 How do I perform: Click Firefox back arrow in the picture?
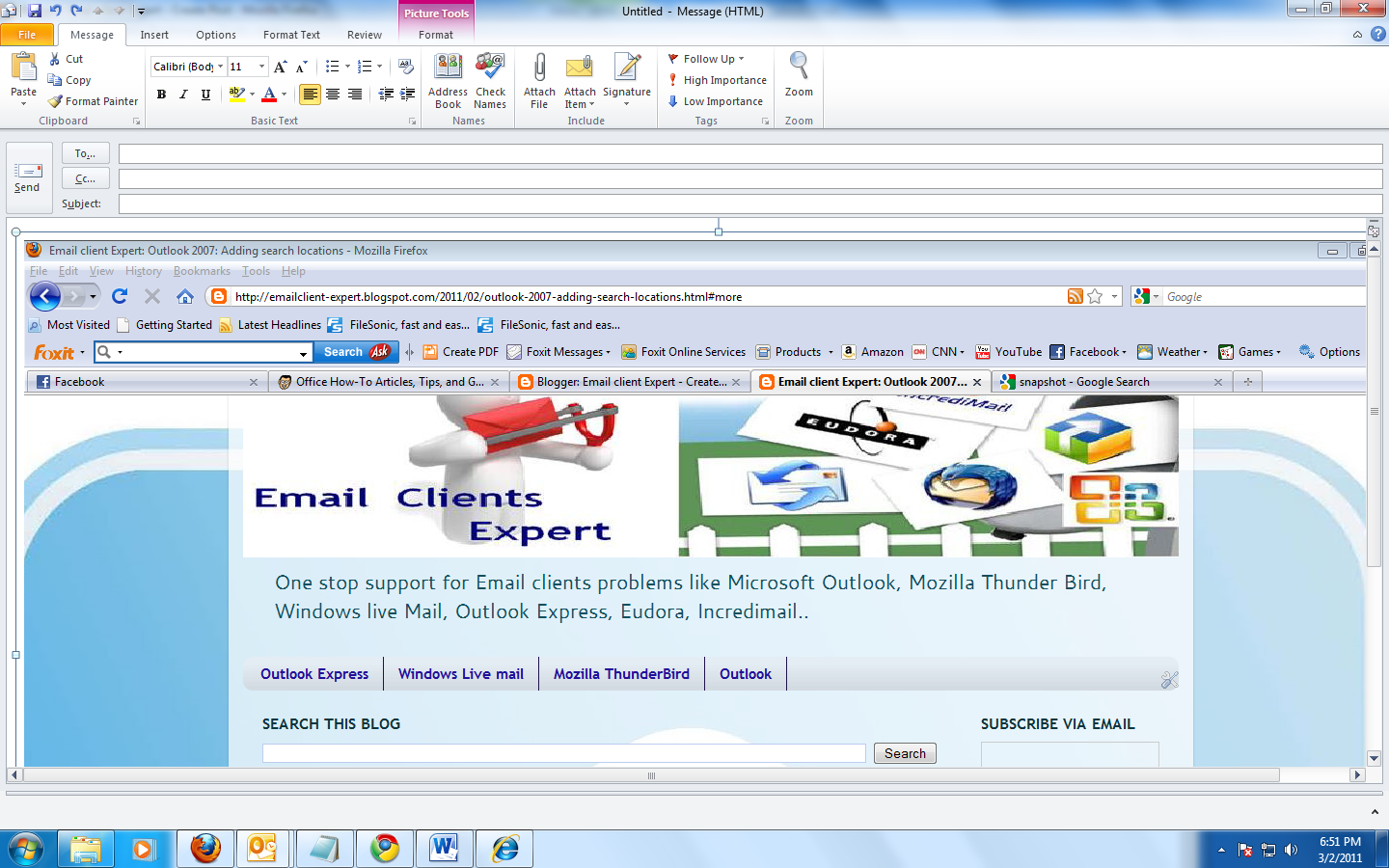point(45,296)
